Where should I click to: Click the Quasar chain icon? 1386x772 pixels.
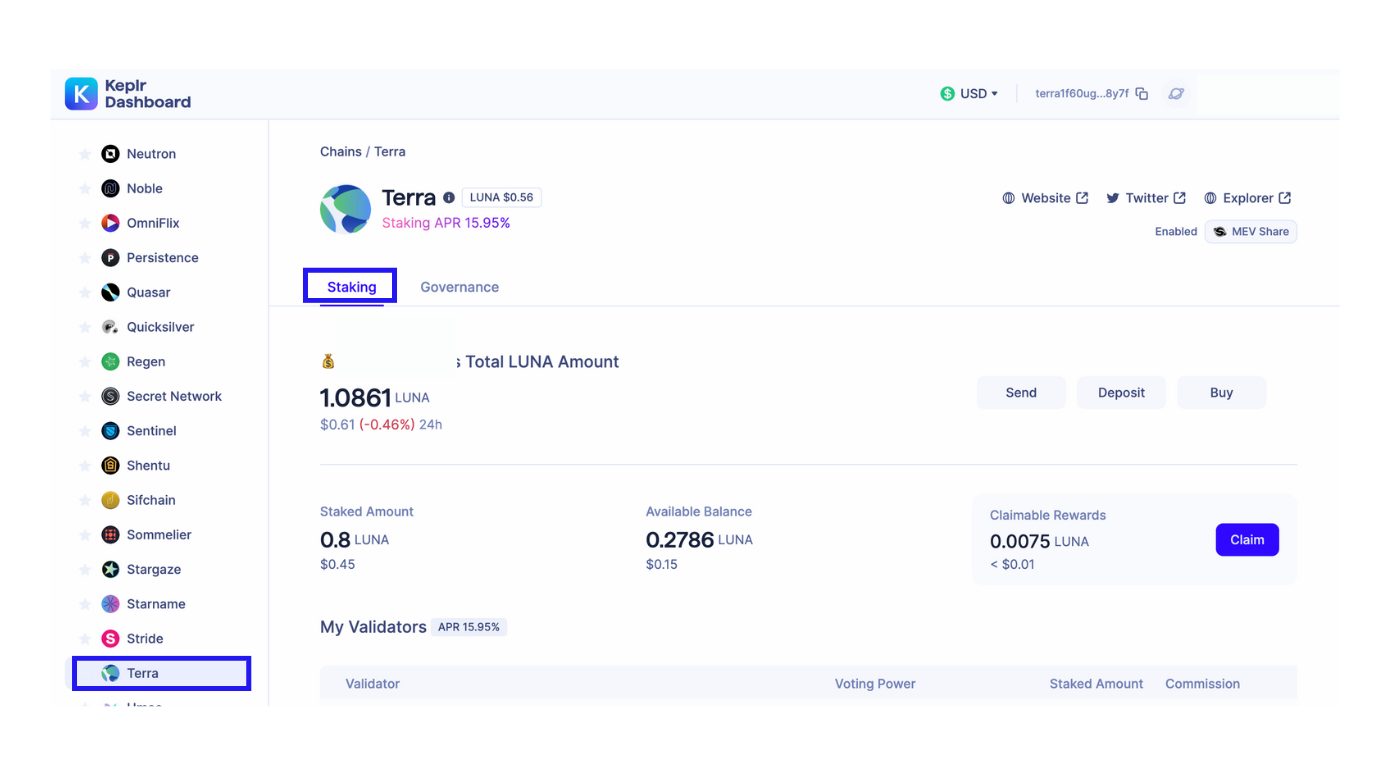coord(111,293)
